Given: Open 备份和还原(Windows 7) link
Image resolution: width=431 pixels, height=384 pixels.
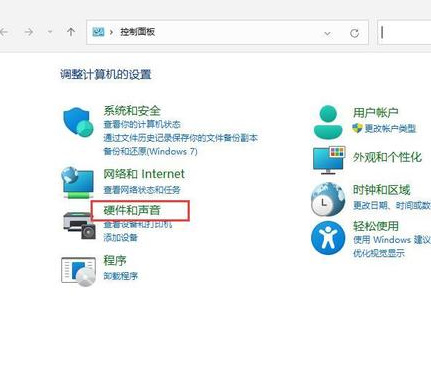Looking at the screenshot, I should click(150, 151).
